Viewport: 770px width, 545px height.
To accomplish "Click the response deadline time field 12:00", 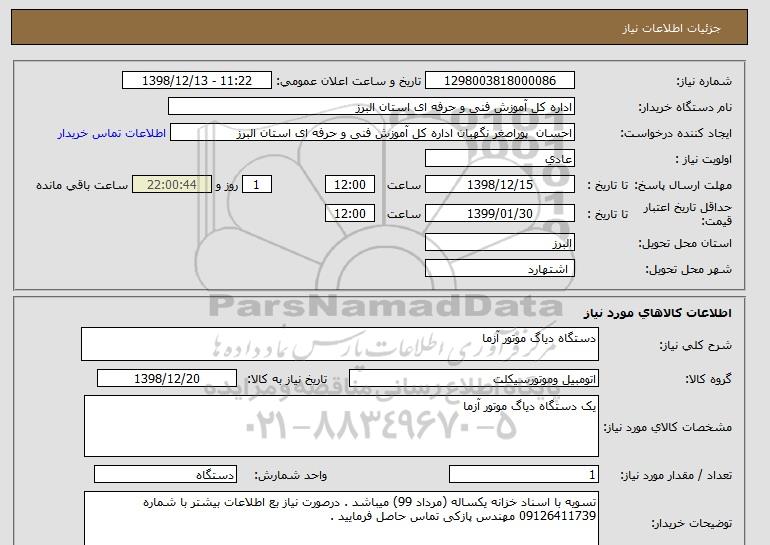I will click(x=350, y=185).
